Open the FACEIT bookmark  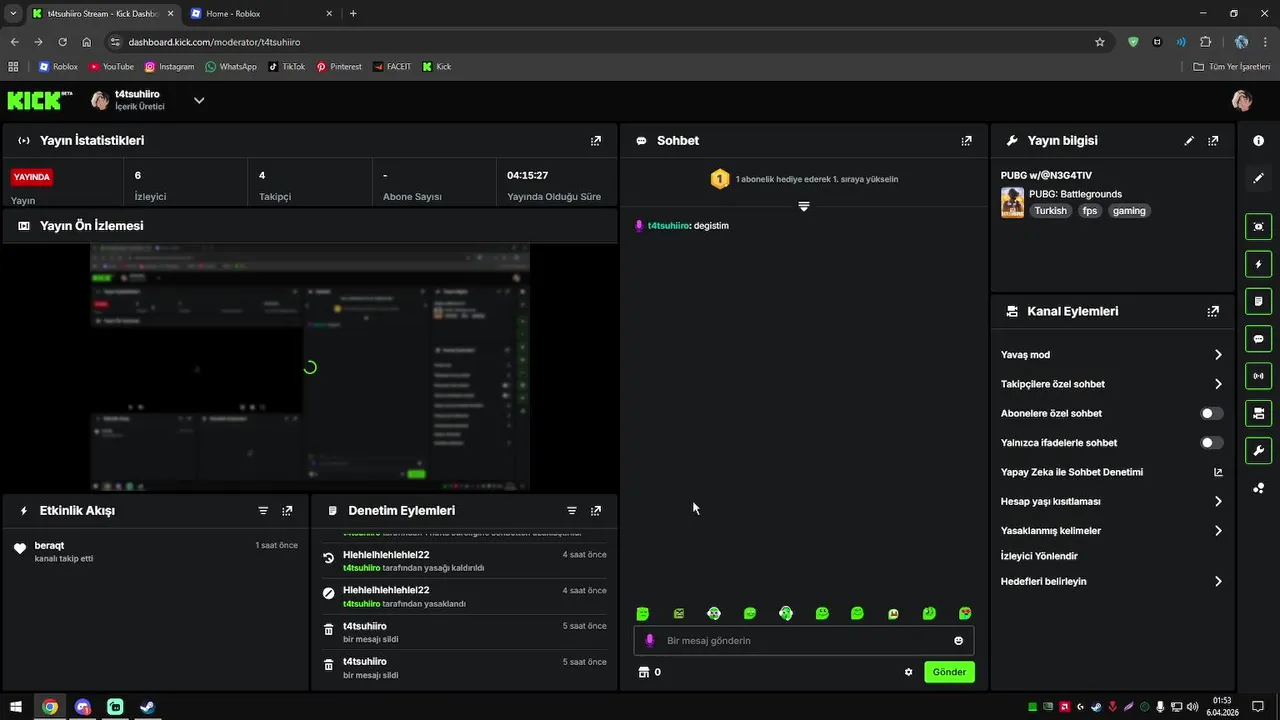click(392, 67)
